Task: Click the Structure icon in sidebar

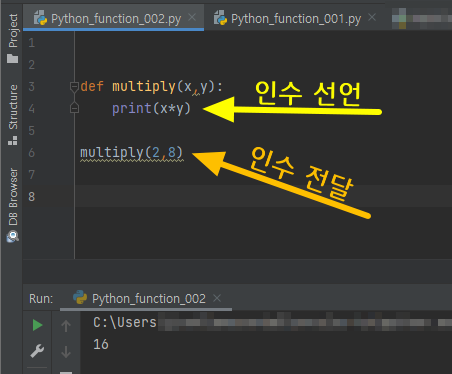Action: pos(13,140)
